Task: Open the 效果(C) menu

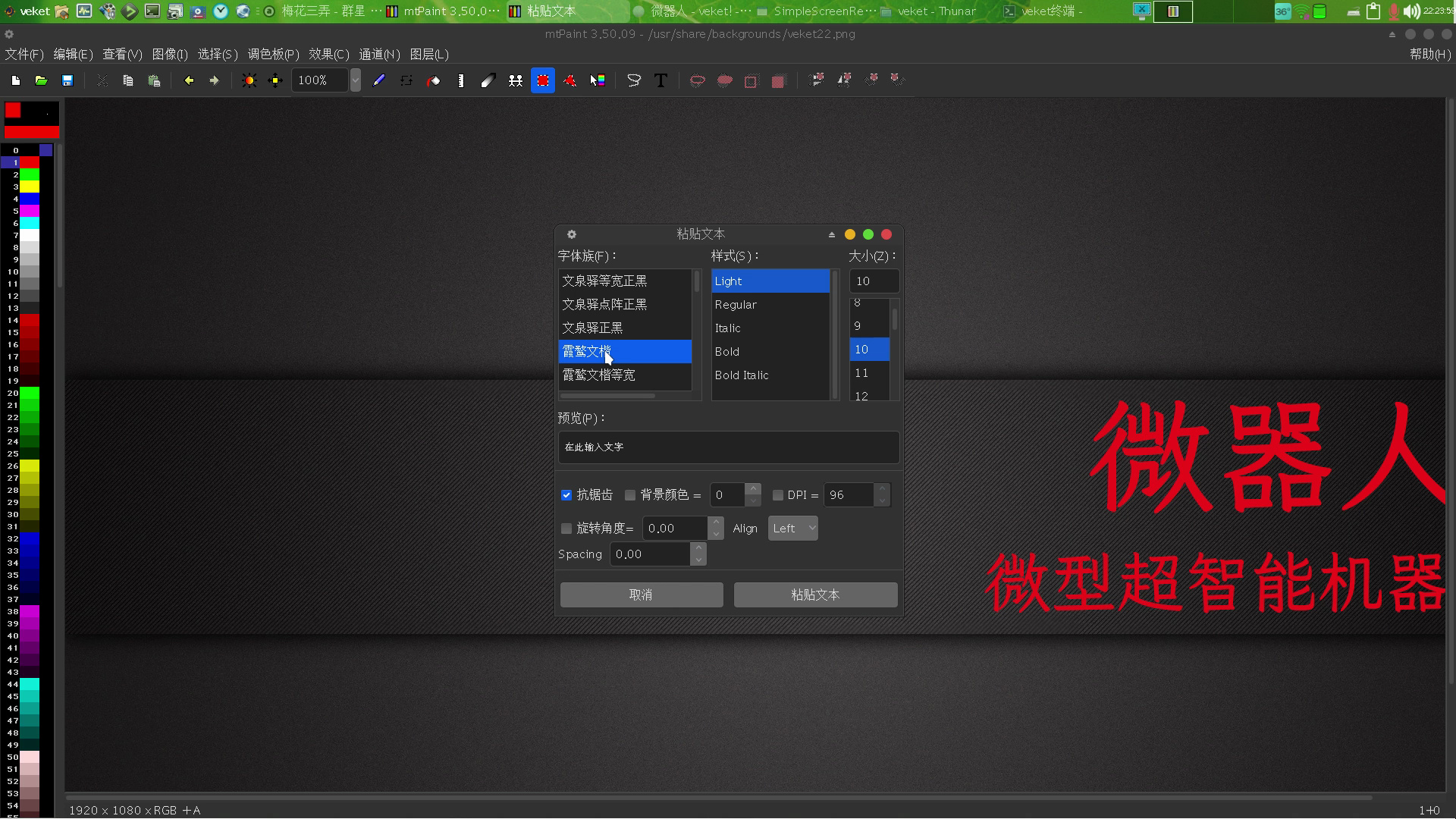Action: pos(328,54)
